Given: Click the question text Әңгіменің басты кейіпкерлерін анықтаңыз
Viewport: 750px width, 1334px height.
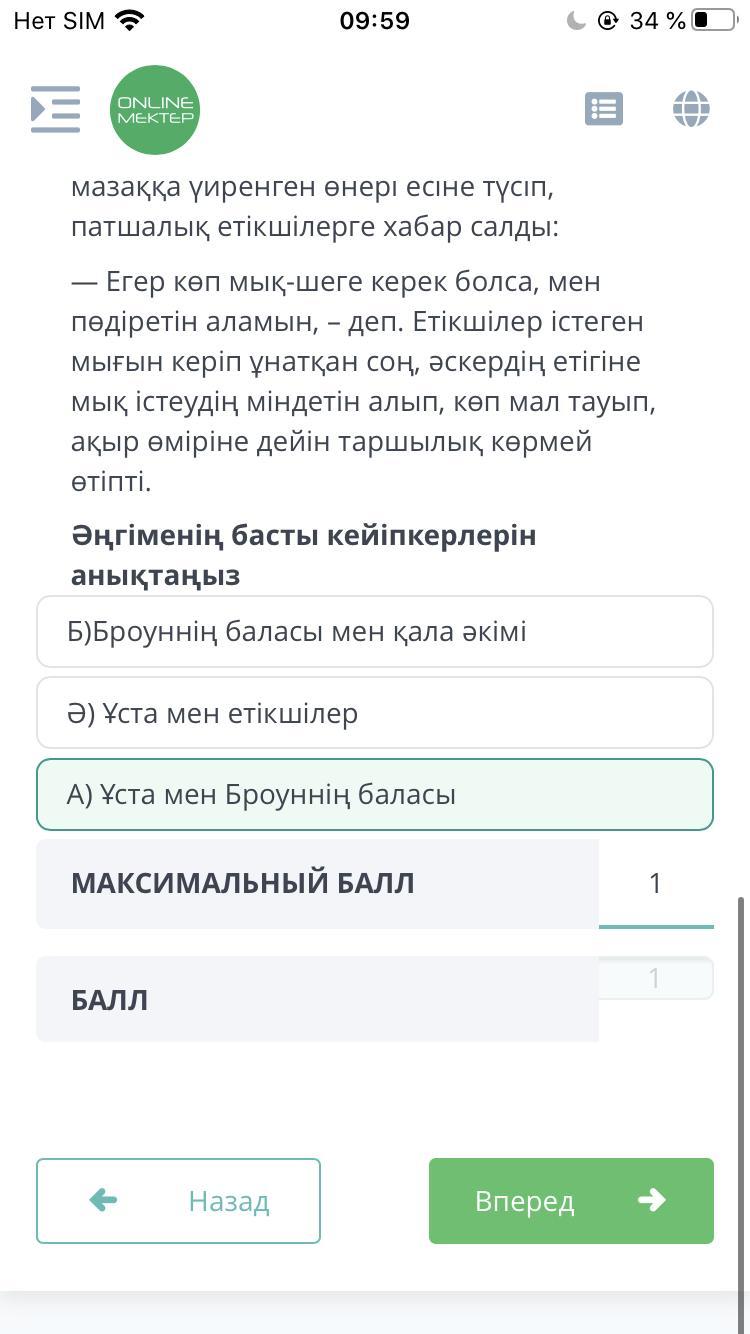Looking at the screenshot, I should coord(303,555).
